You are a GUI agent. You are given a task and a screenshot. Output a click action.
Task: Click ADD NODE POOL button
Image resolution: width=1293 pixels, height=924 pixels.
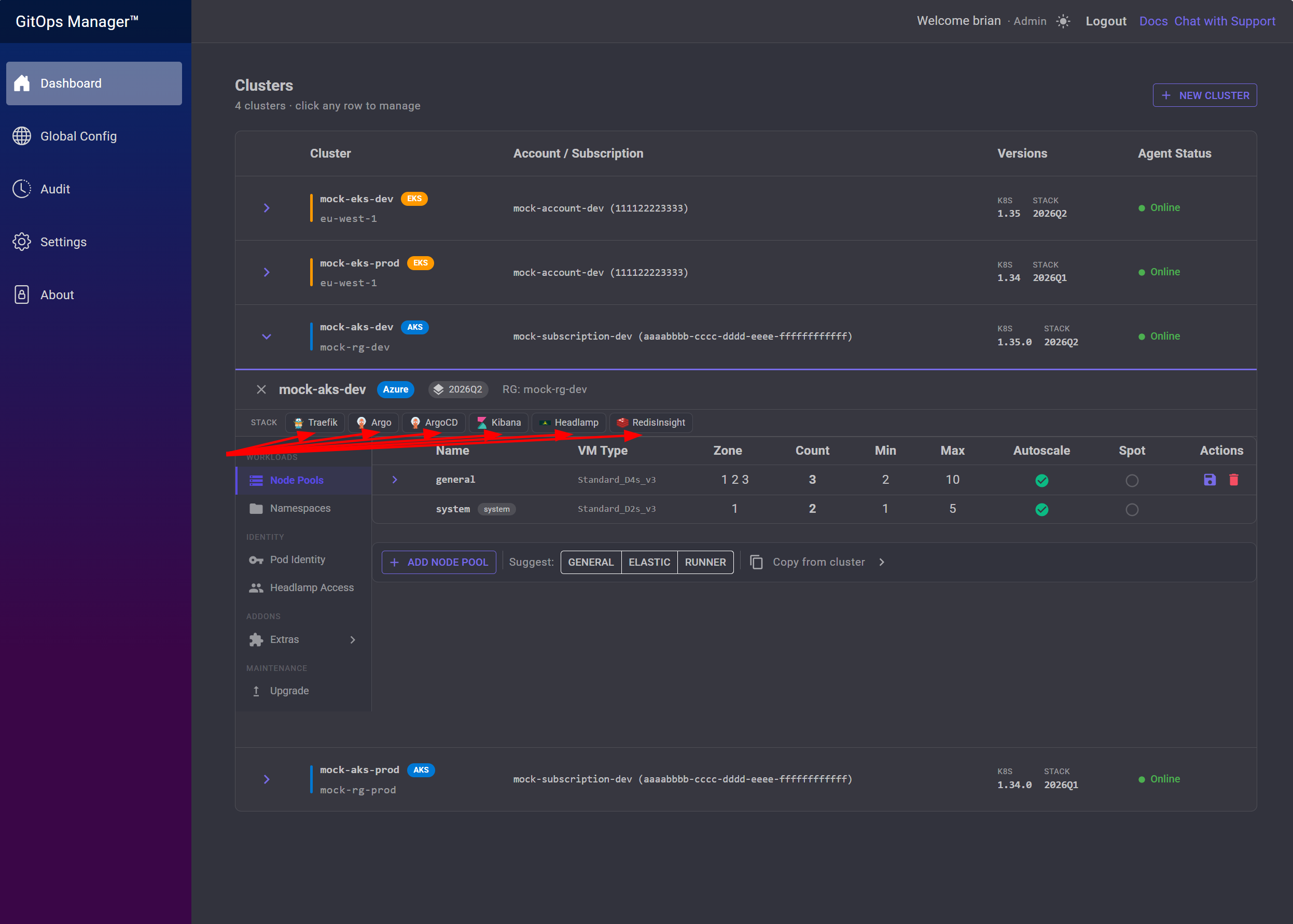pyautogui.click(x=438, y=562)
